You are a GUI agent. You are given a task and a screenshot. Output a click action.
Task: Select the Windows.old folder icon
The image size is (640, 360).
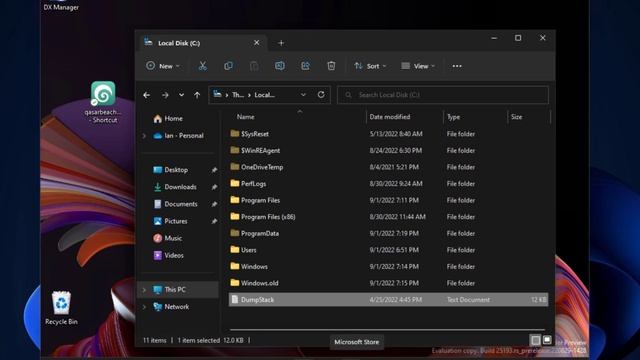click(x=235, y=283)
